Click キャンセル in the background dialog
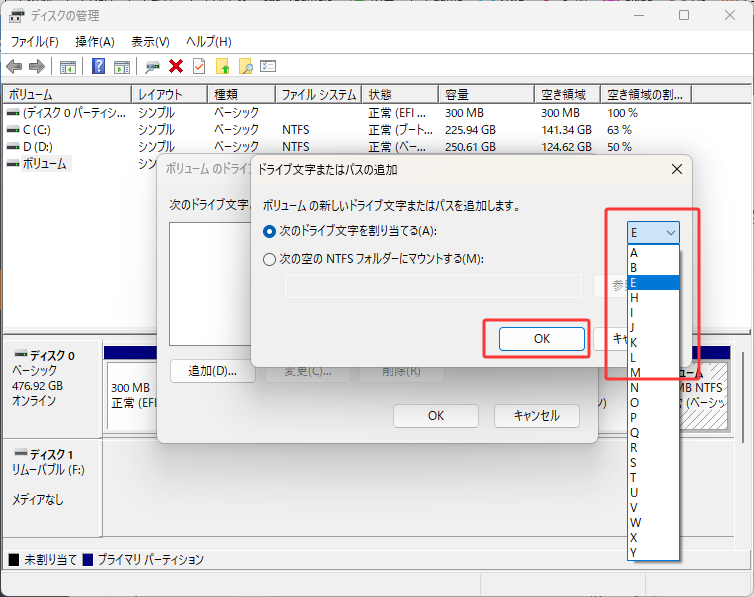This screenshot has height=597, width=754. 537,416
